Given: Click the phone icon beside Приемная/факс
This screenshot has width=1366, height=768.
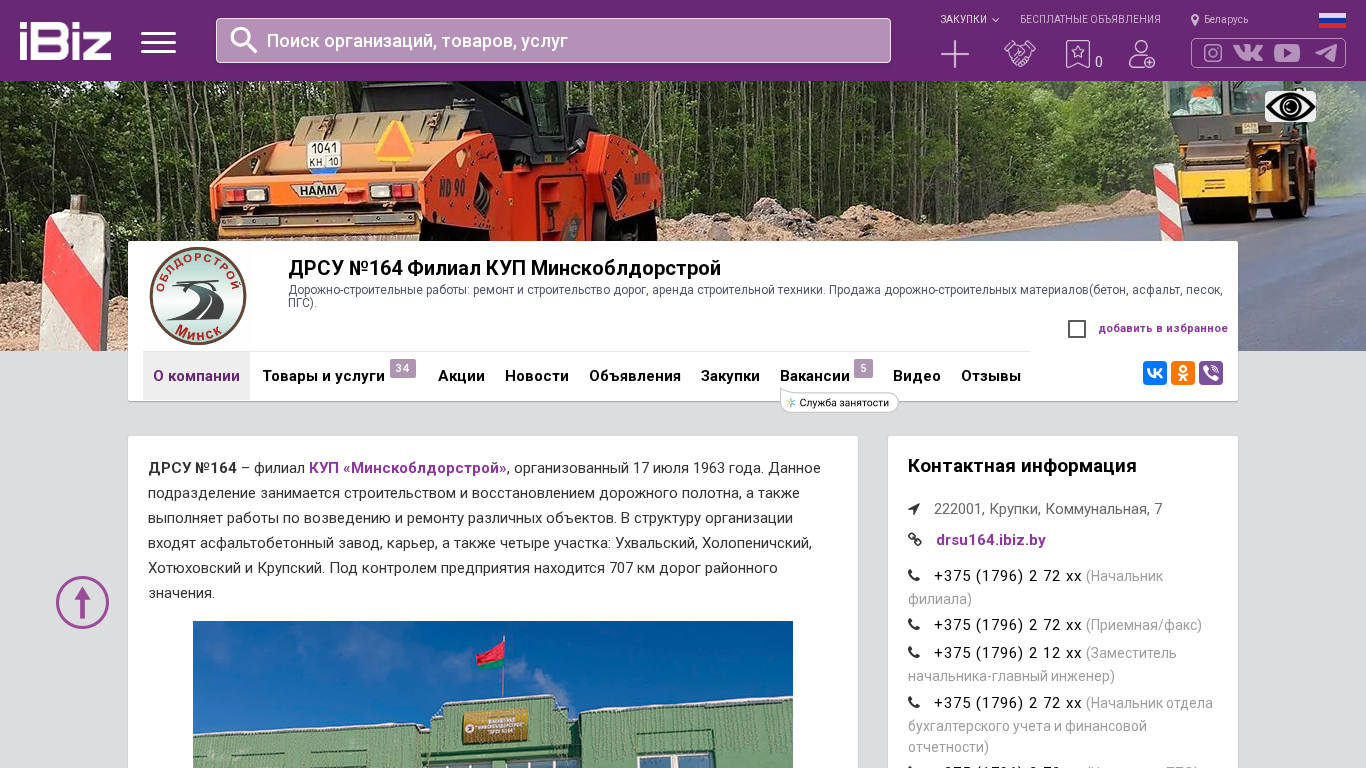Looking at the screenshot, I should 914,624.
